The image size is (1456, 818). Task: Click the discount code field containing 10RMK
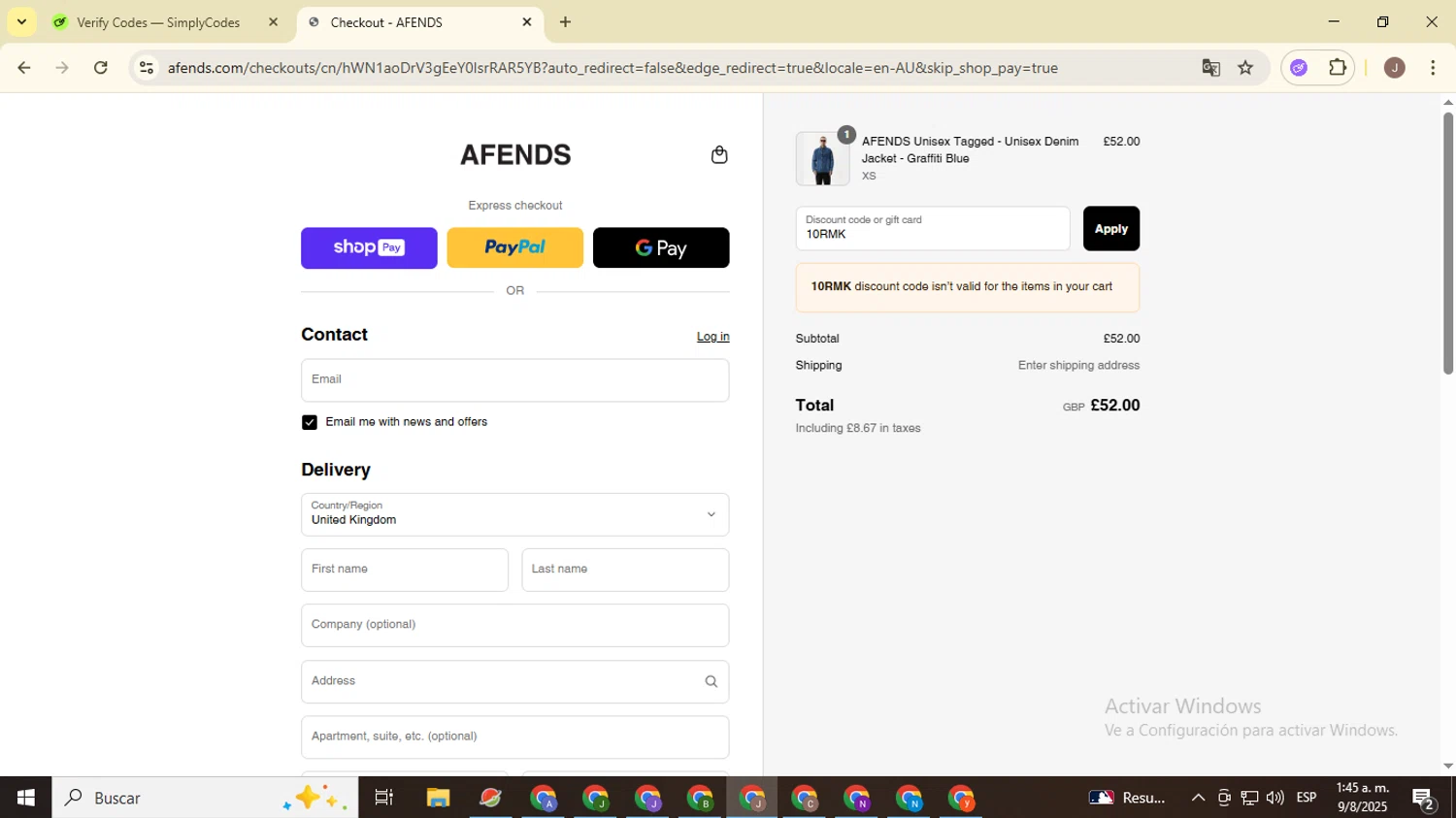[x=933, y=228]
